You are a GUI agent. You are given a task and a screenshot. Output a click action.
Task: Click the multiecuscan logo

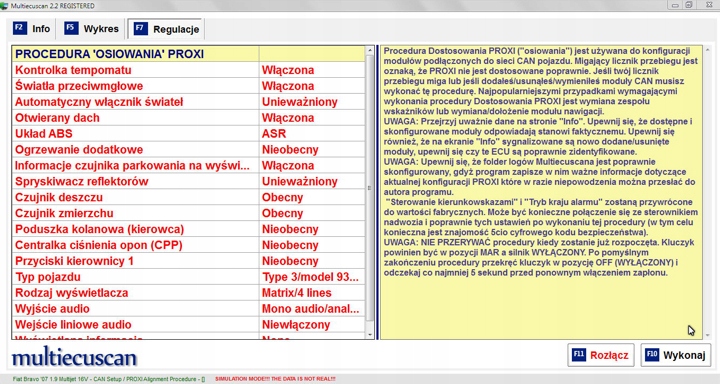[74, 357]
